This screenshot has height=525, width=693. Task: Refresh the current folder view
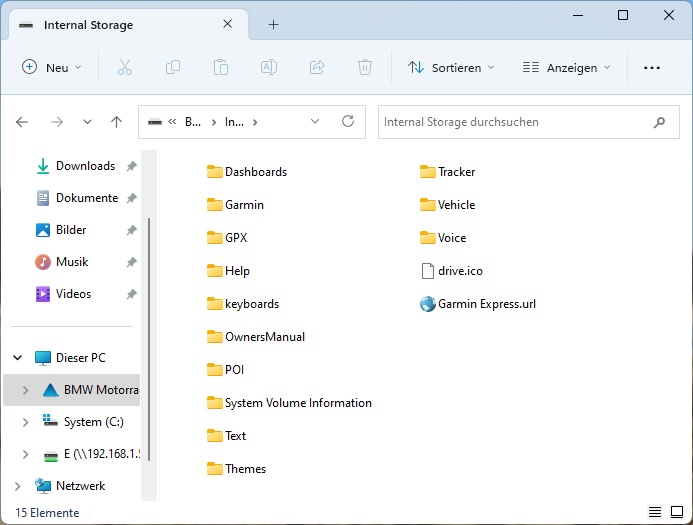click(348, 122)
